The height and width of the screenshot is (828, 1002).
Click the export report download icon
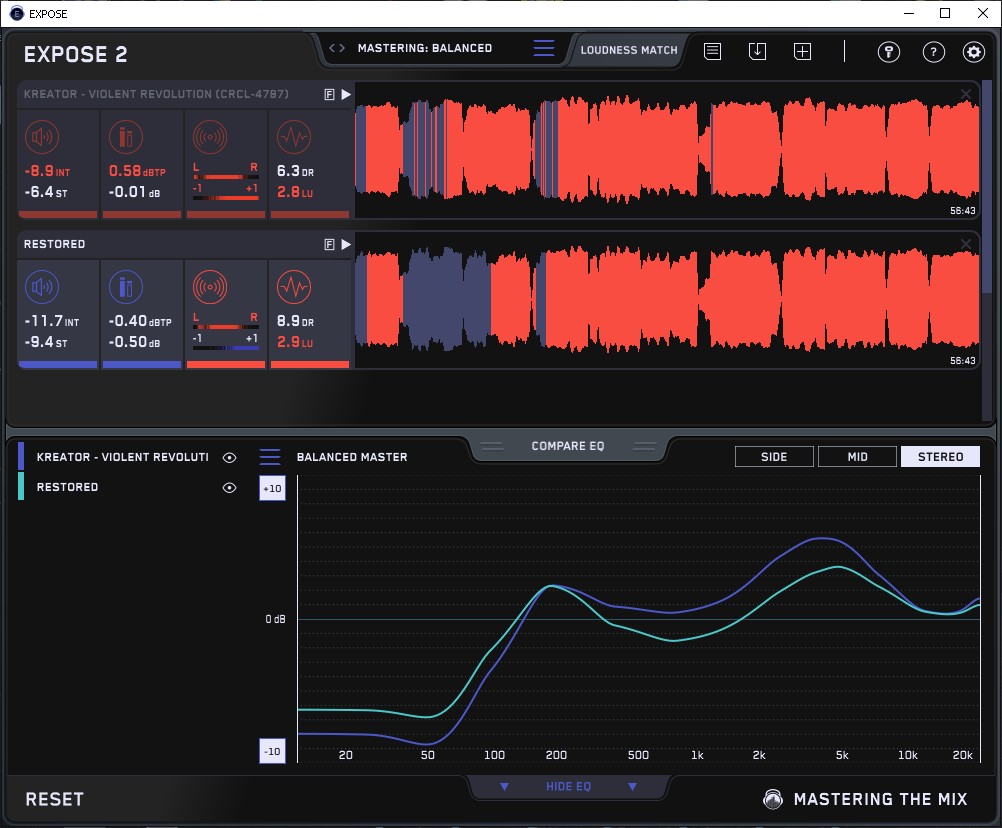(757, 52)
